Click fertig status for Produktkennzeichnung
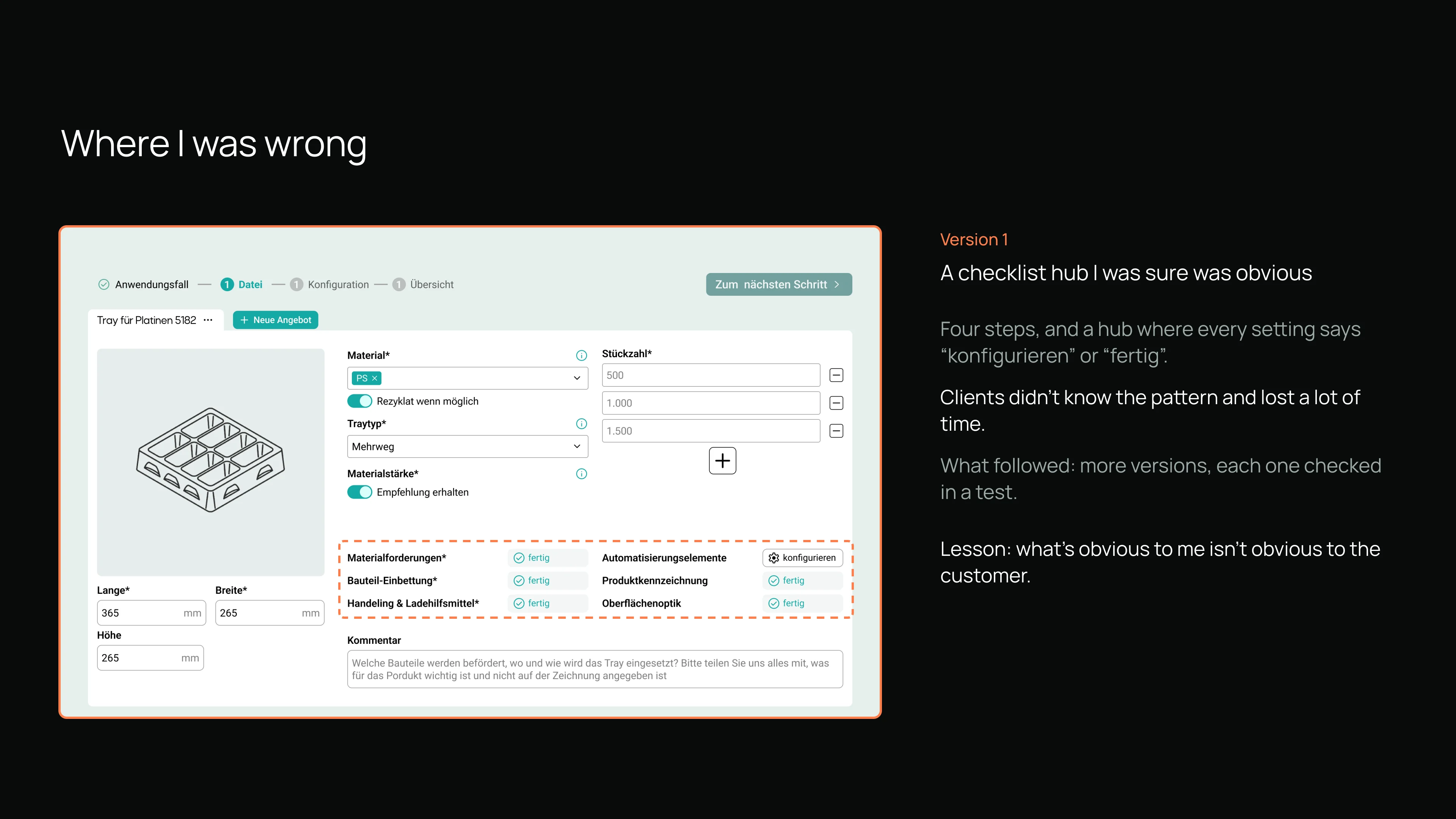The width and height of the screenshot is (1456, 819). coord(803,581)
